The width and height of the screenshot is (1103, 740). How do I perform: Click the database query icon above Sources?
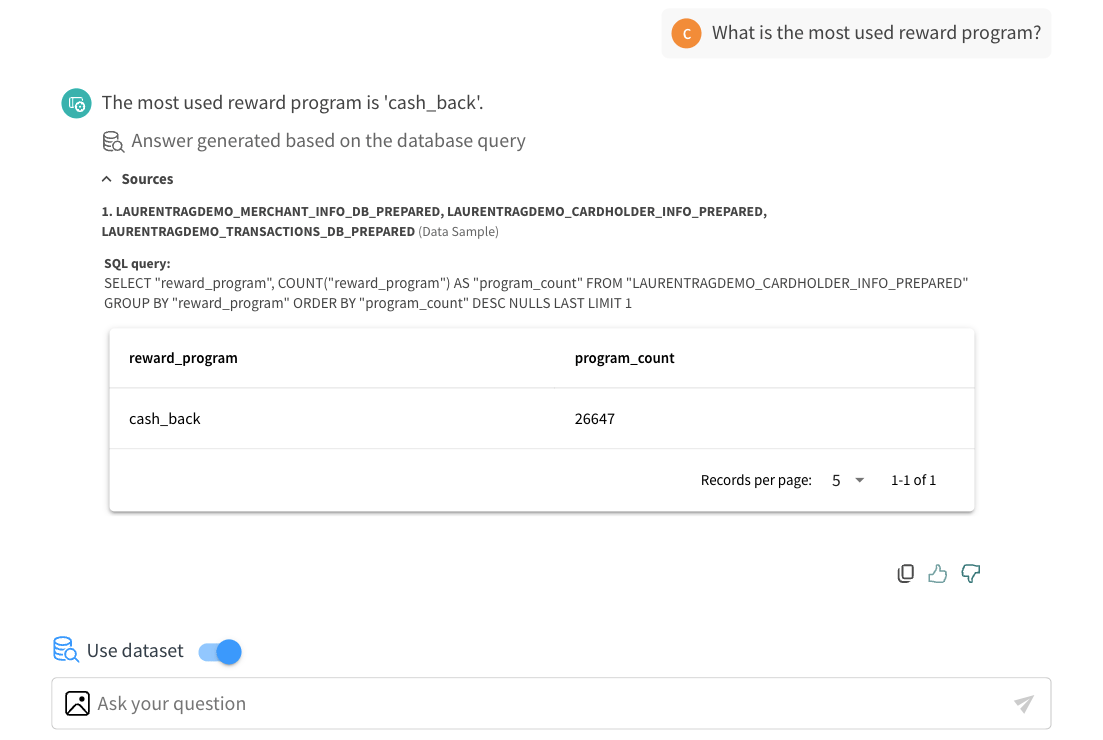[x=113, y=141]
